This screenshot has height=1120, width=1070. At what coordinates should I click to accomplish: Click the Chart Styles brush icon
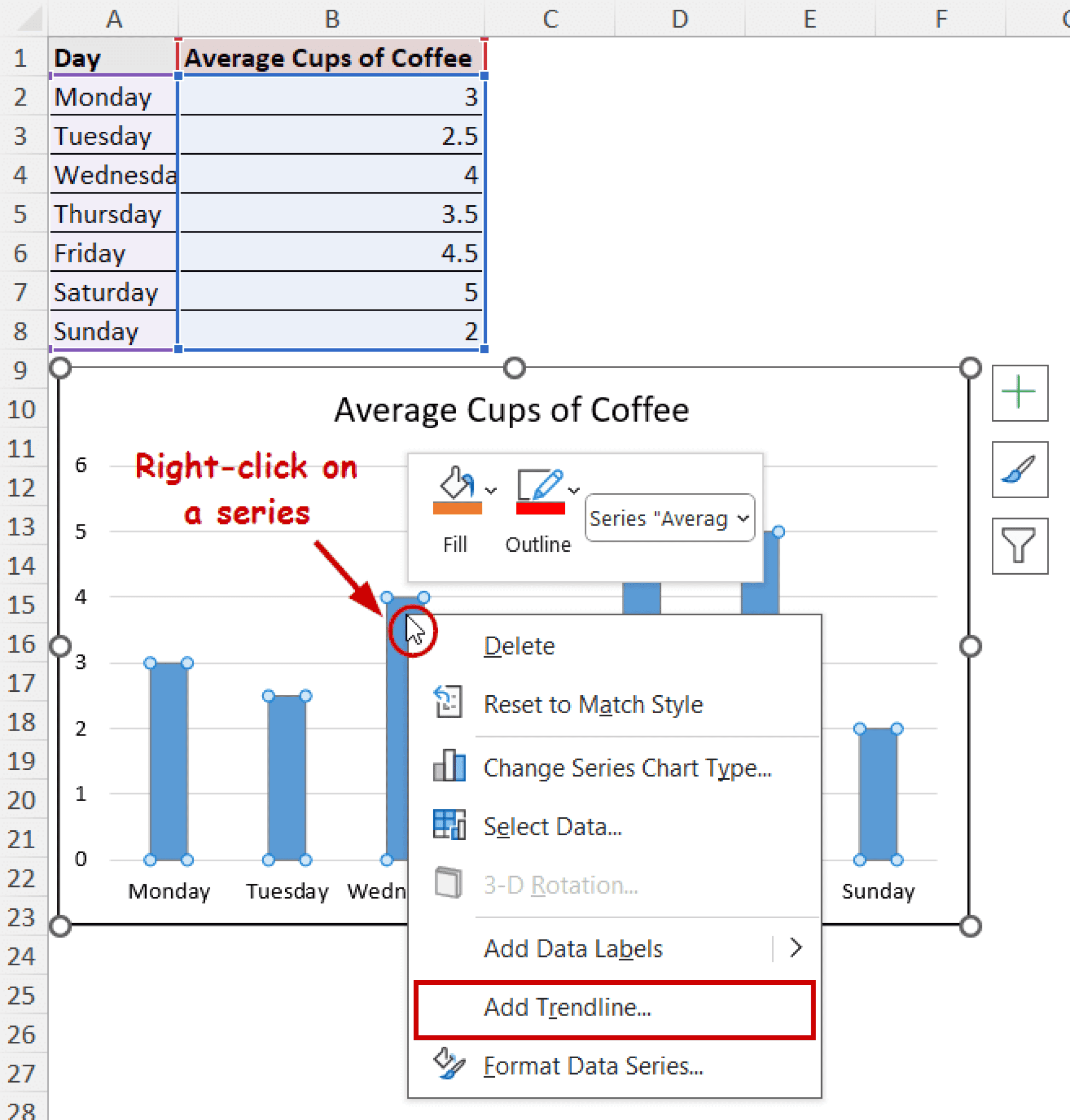point(1020,469)
